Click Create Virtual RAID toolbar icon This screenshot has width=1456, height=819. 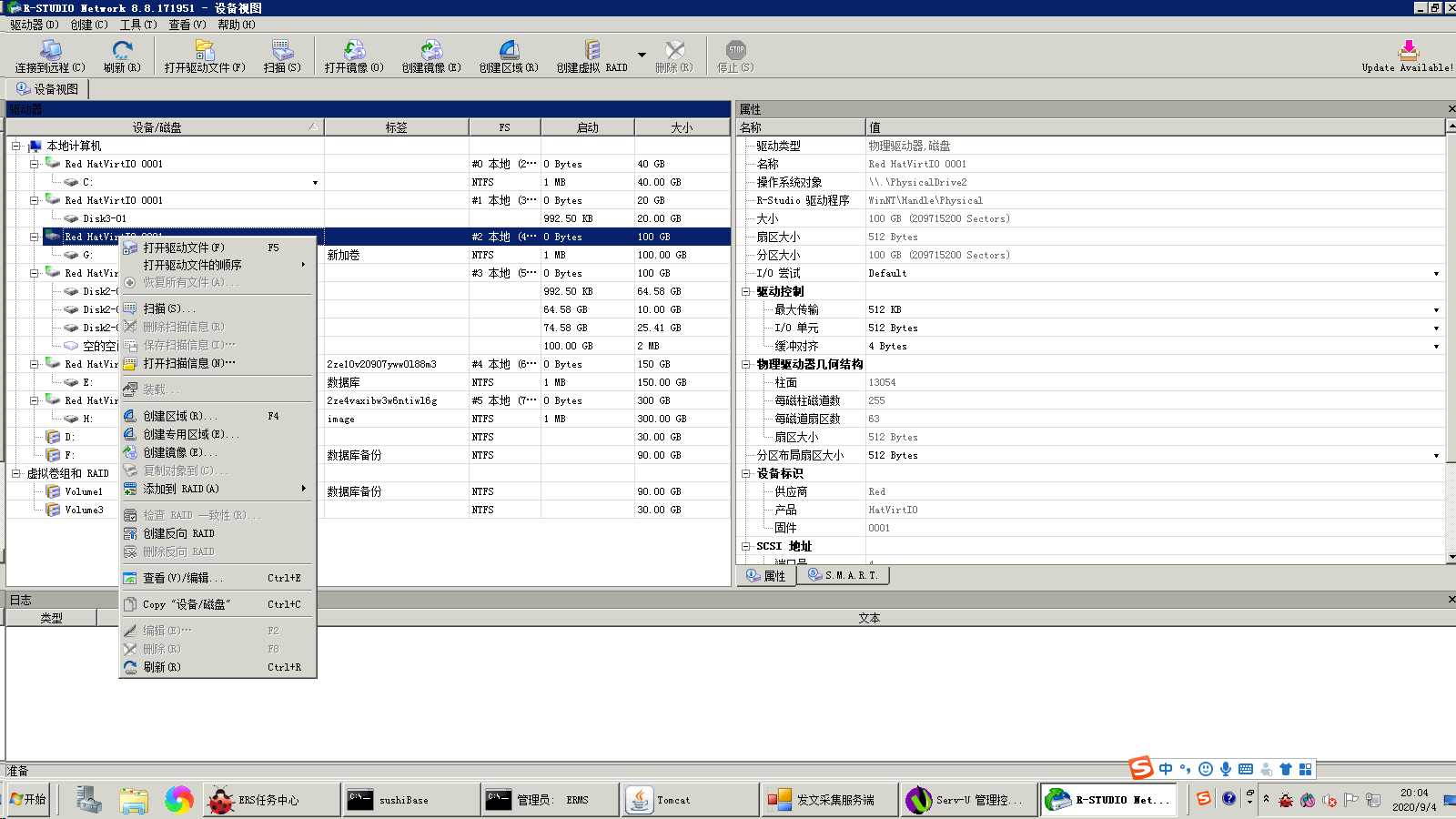pos(592,56)
